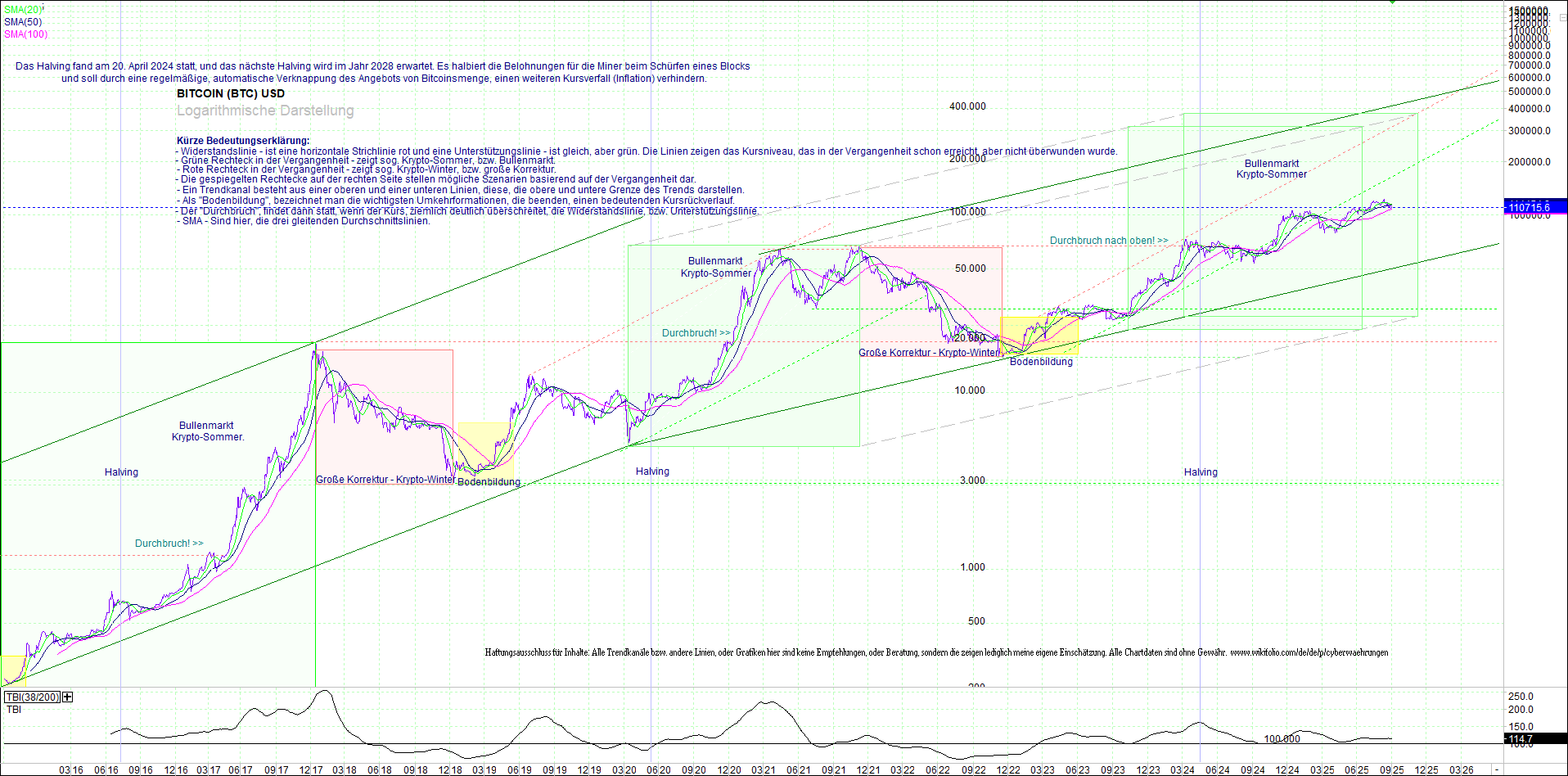Image resolution: width=1568 pixels, height=776 pixels.
Task: Click the BITCOIN (BTC) USD chart title
Action: pos(231,93)
